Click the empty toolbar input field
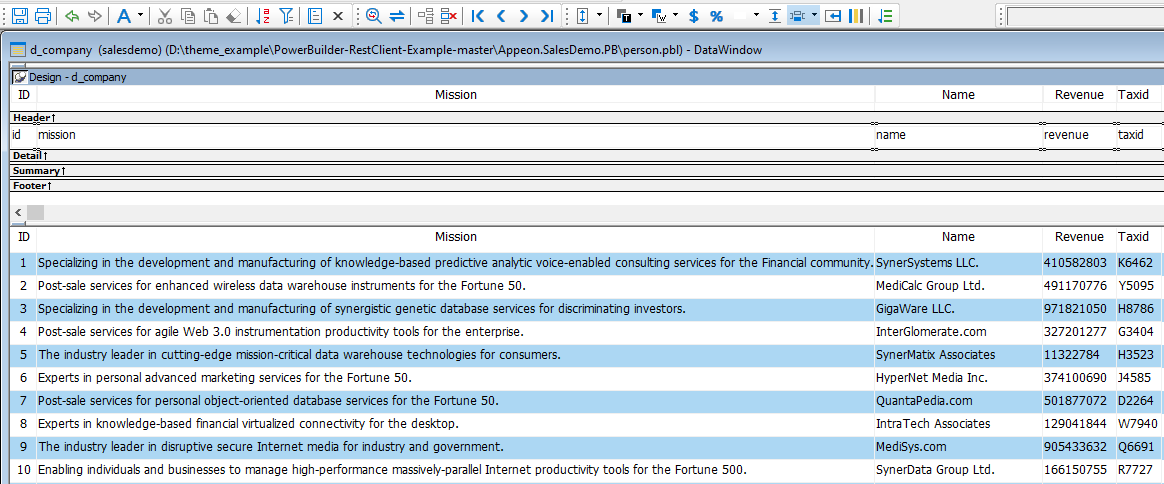1164x484 pixels. [1084, 16]
